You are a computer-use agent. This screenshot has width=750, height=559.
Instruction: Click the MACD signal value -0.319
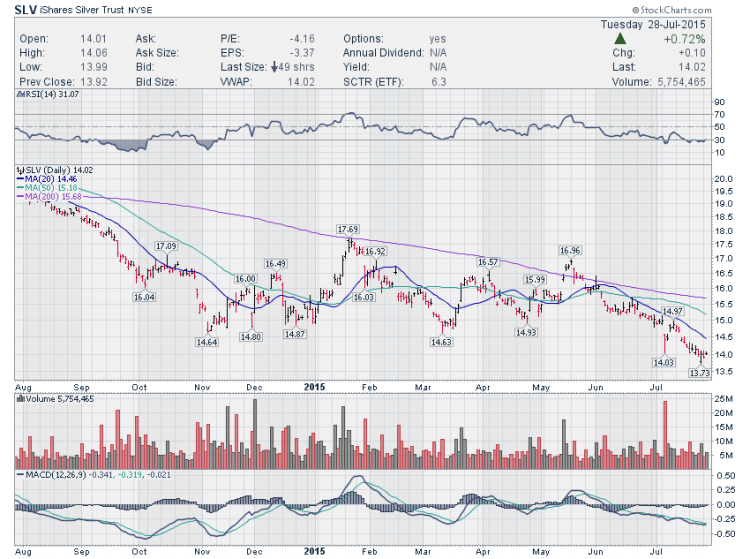(x=131, y=475)
